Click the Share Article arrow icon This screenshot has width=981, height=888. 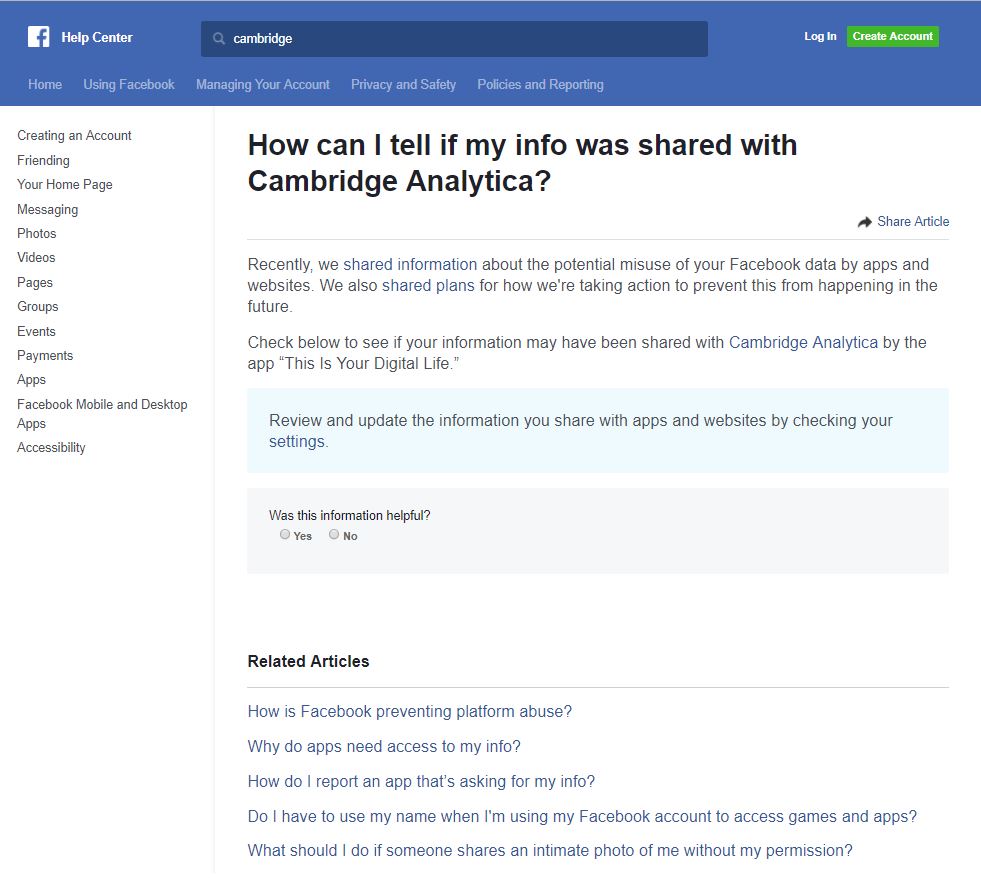(865, 222)
